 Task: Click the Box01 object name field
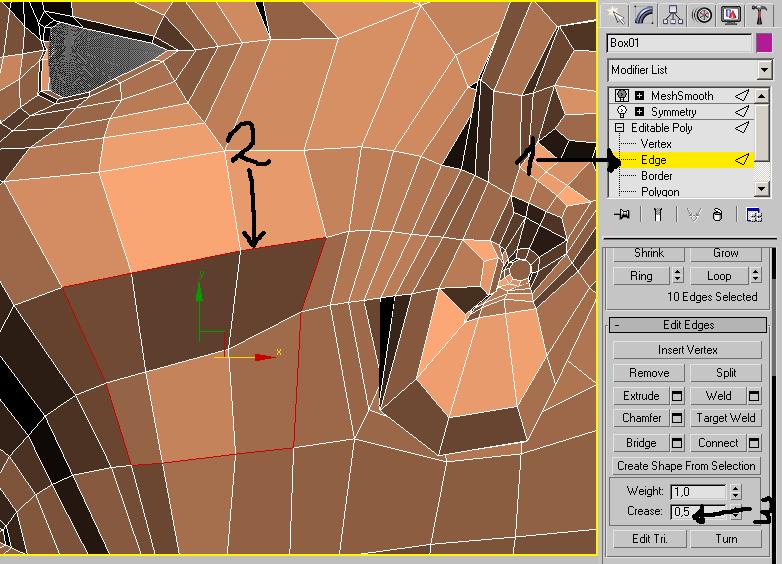tap(679, 43)
